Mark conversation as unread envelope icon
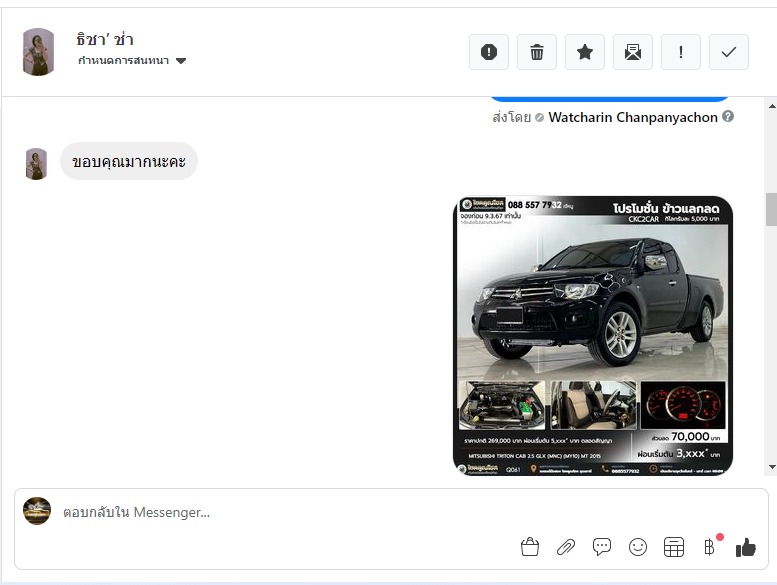Screen dimensions: 777x585 click(x=633, y=52)
